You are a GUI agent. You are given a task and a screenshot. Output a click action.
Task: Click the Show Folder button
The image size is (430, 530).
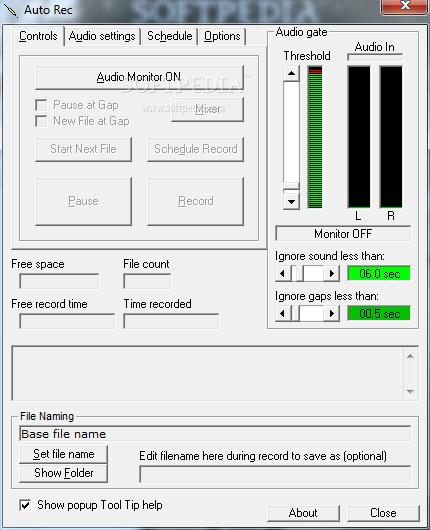(64, 473)
